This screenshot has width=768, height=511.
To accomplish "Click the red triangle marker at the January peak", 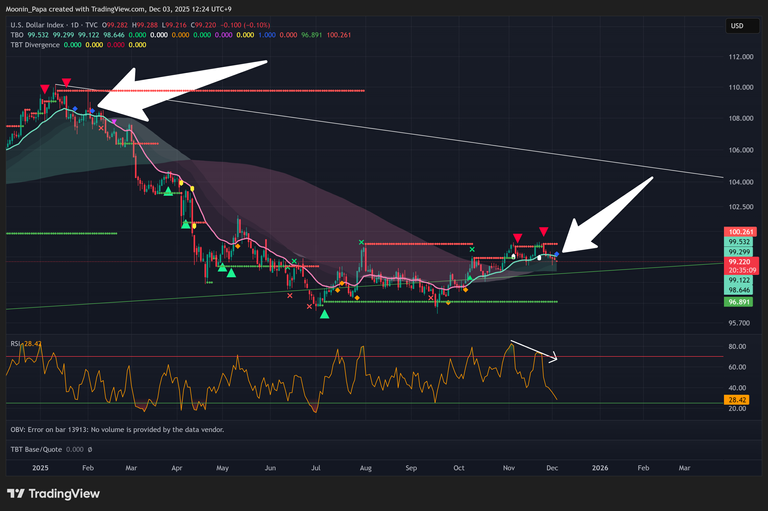I will 66,83.
